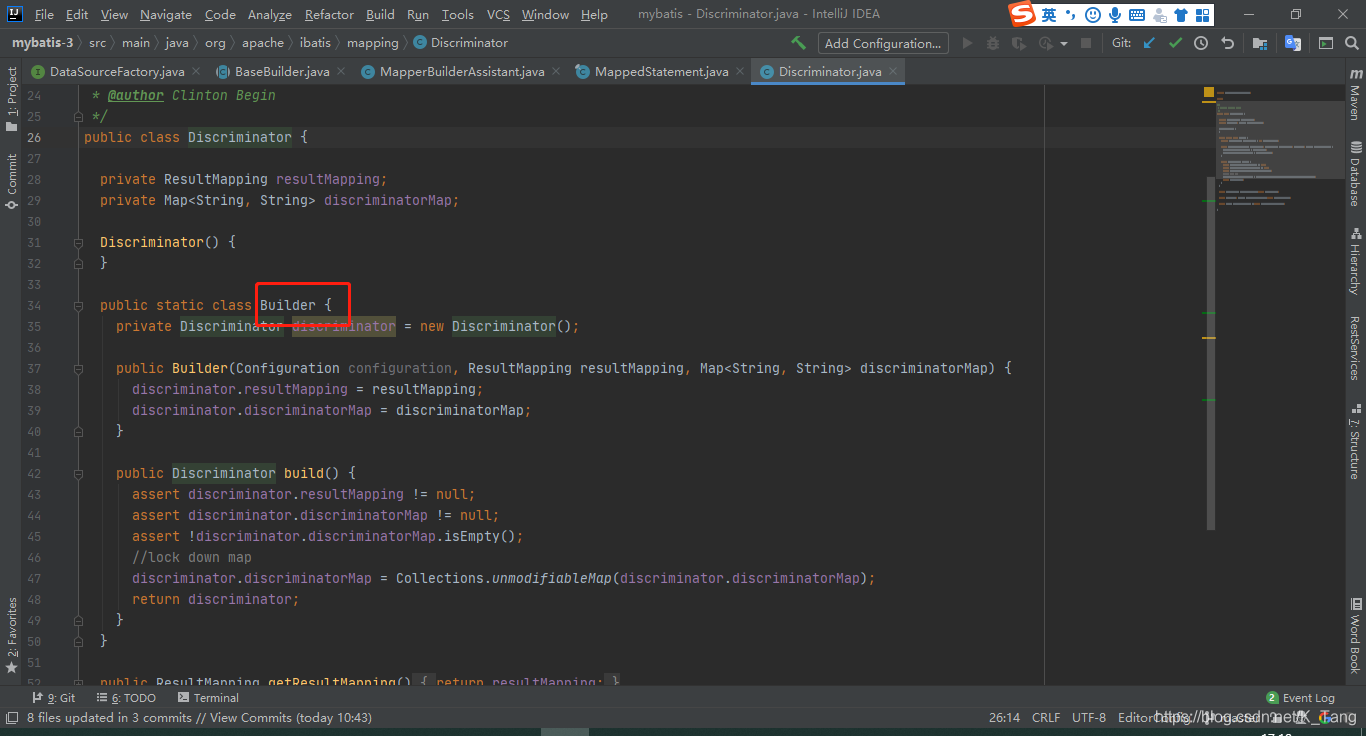Image resolution: width=1366 pixels, height=736 pixels.
Task: Open the Terminal tool window
Action: tap(208, 698)
